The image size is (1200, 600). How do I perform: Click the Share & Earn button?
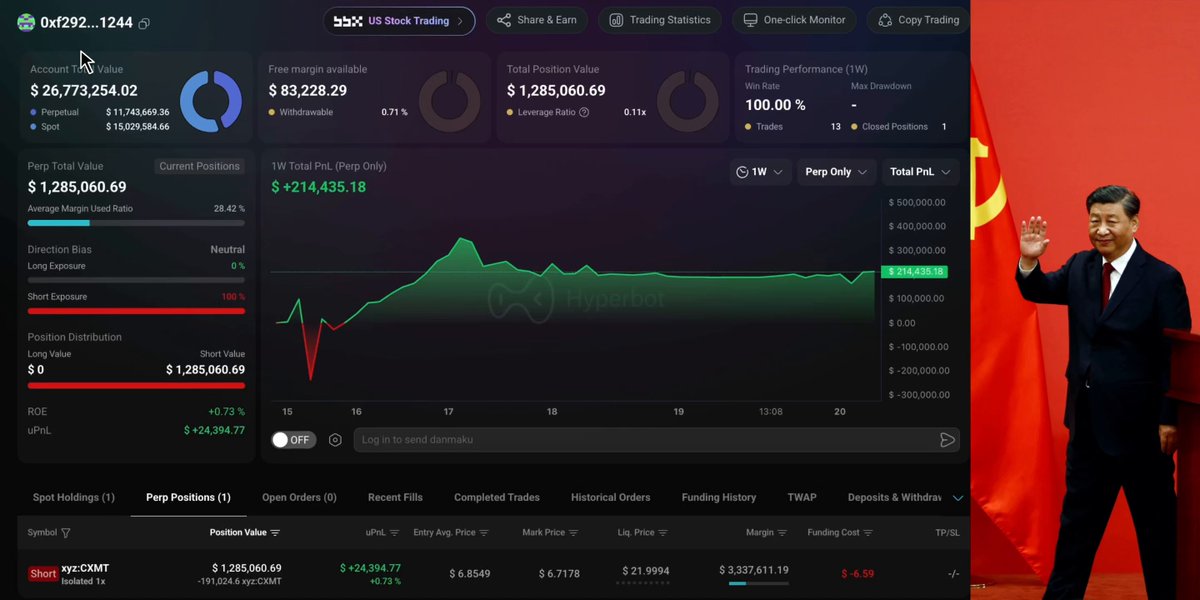[537, 20]
